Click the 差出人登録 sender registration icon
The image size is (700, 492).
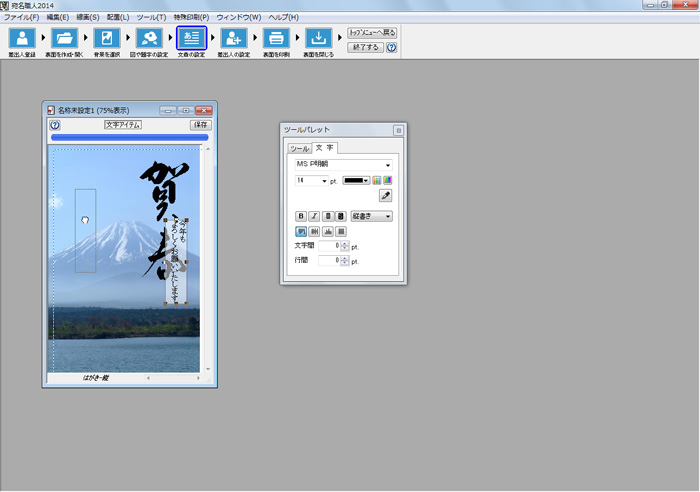pyautogui.click(x=22, y=38)
